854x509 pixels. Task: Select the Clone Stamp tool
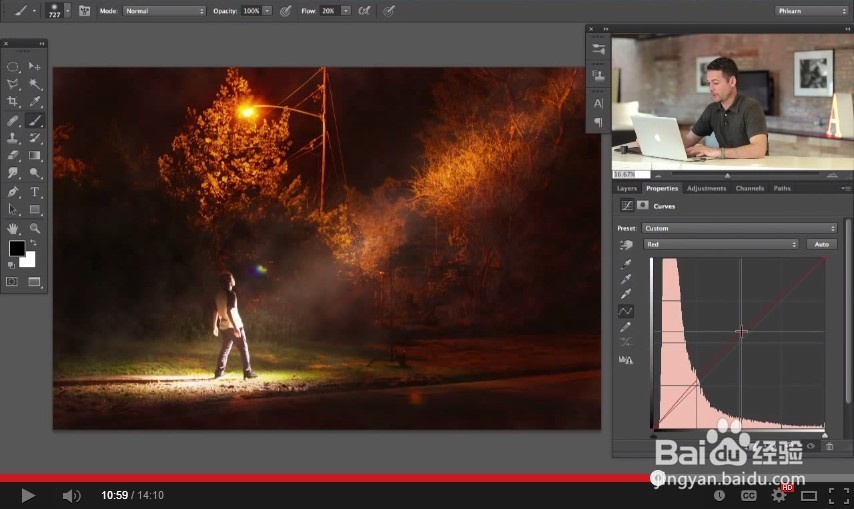coord(13,138)
